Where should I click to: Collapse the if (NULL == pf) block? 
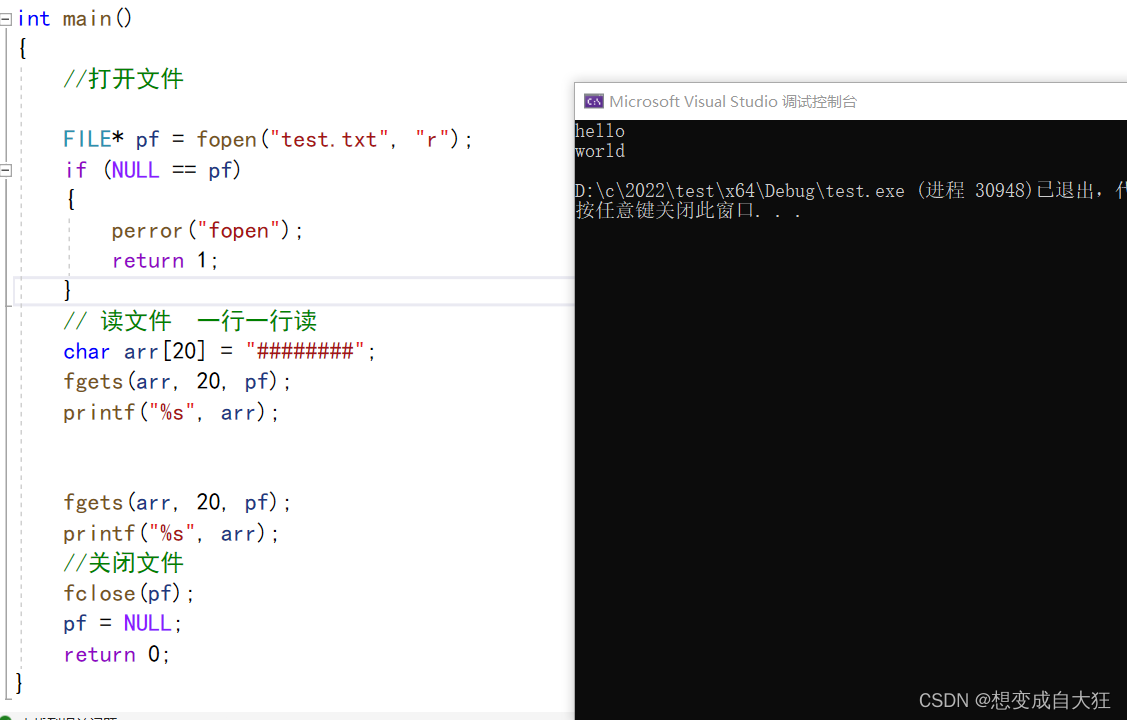(6, 171)
